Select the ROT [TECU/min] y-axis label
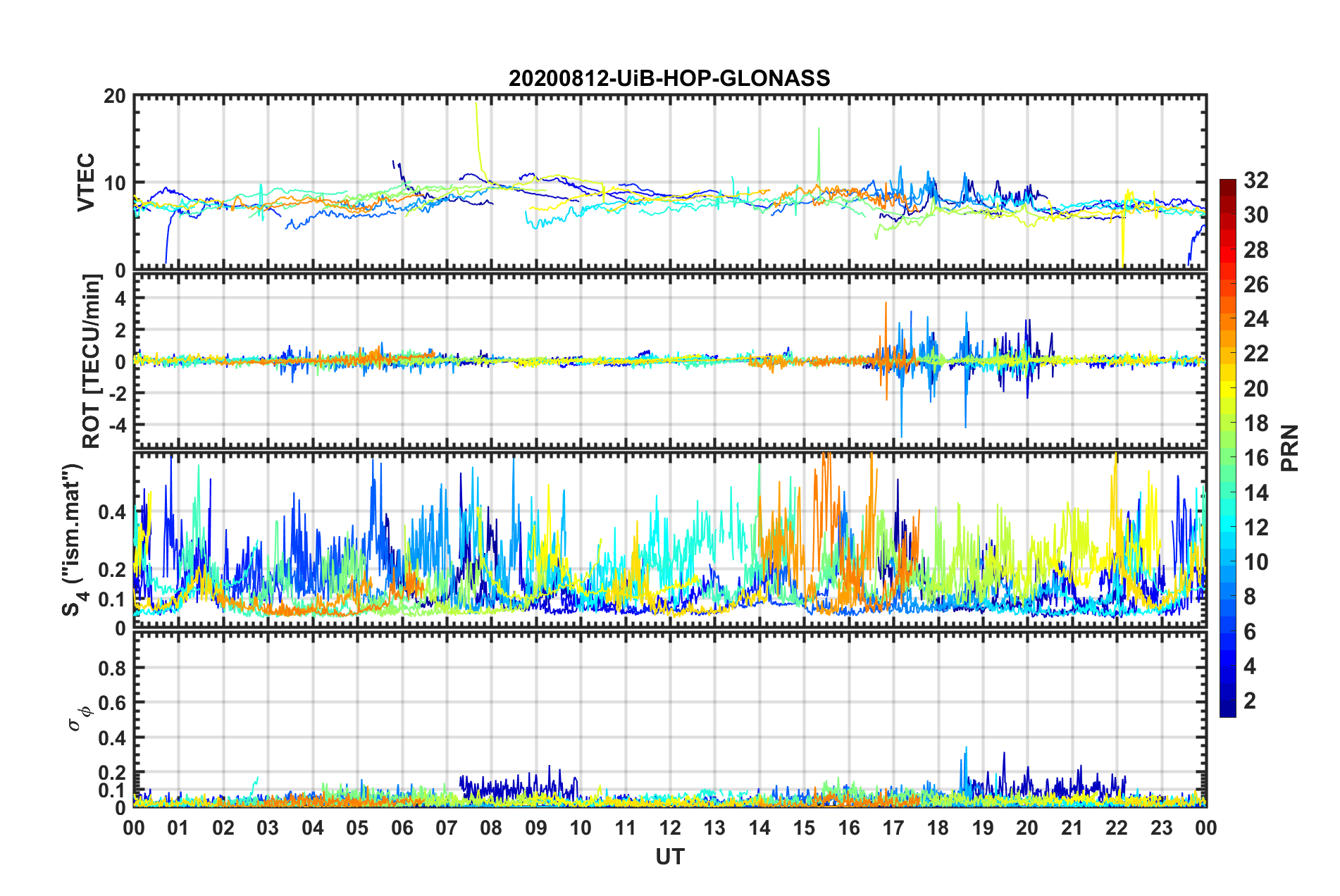 pyautogui.click(x=92, y=361)
